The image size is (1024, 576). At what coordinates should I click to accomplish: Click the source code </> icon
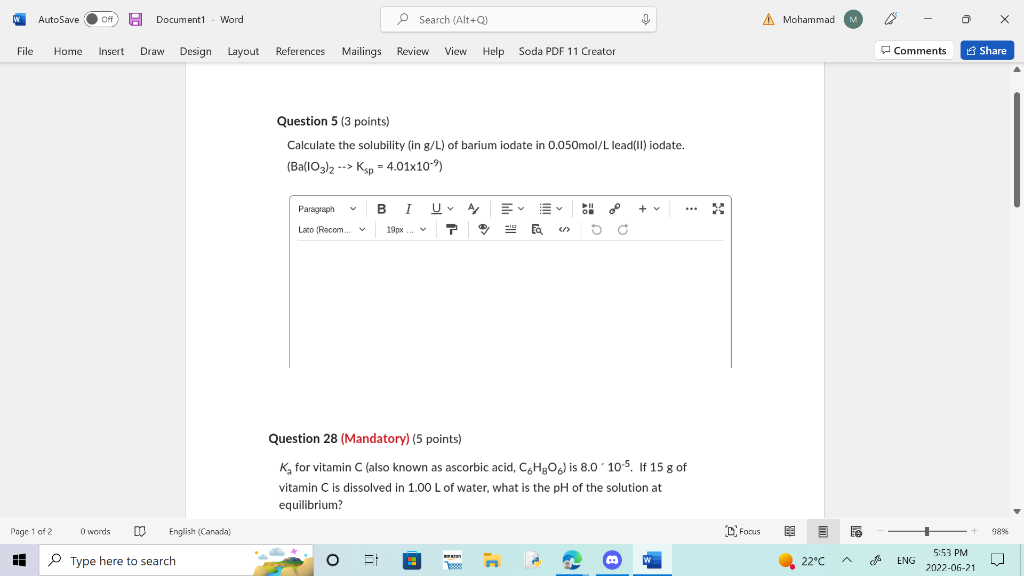564,230
